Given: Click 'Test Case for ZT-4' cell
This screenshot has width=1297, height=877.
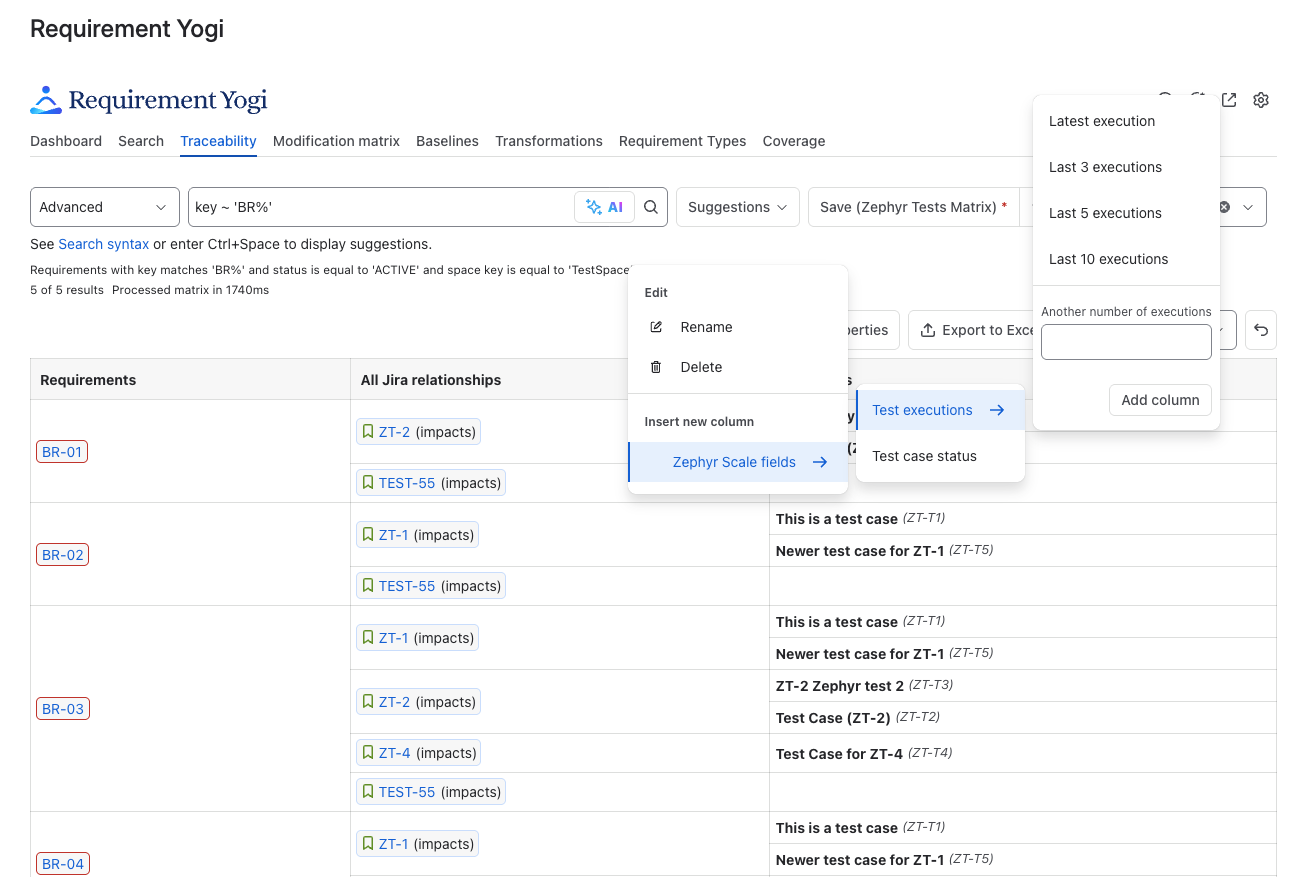Looking at the screenshot, I should (839, 754).
